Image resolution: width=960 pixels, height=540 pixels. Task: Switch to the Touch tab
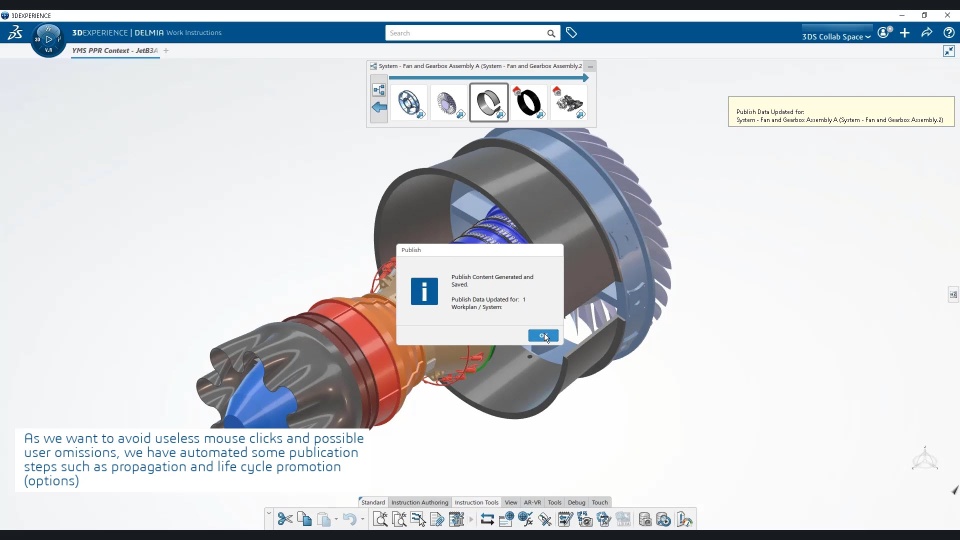[600, 502]
